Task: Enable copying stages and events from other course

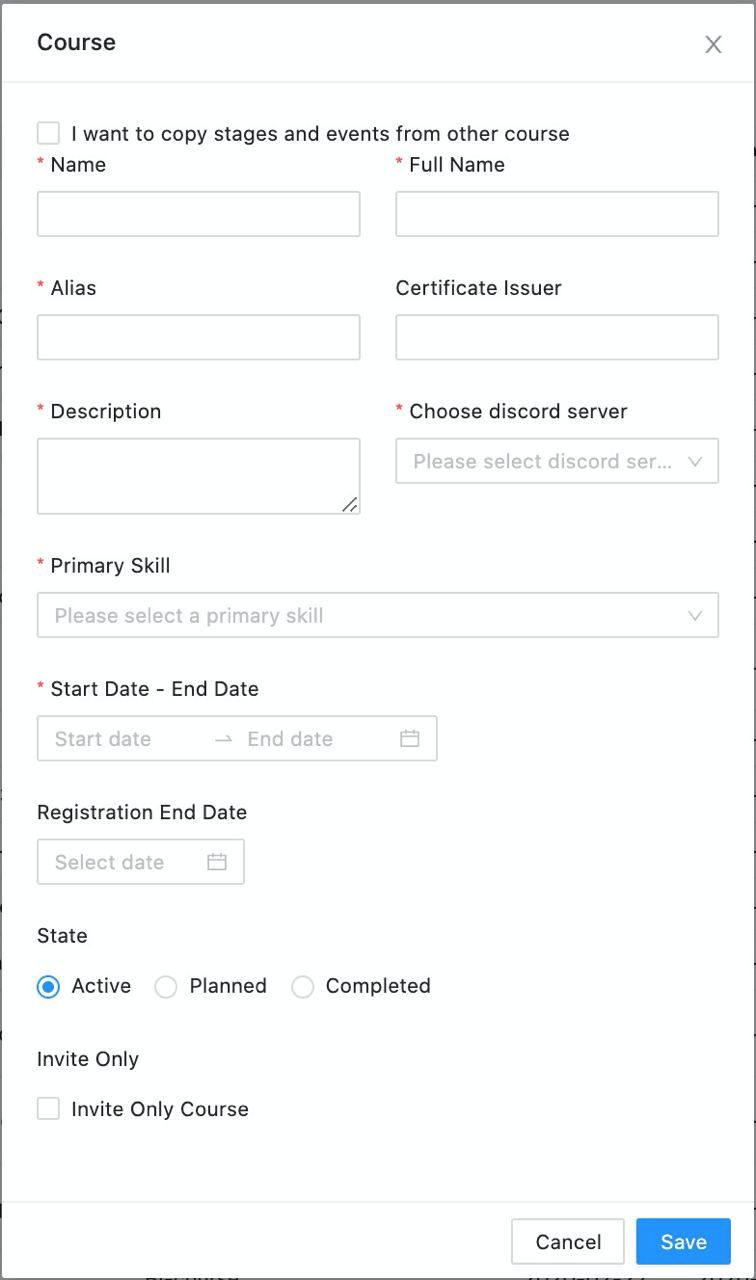Action: [x=47, y=132]
